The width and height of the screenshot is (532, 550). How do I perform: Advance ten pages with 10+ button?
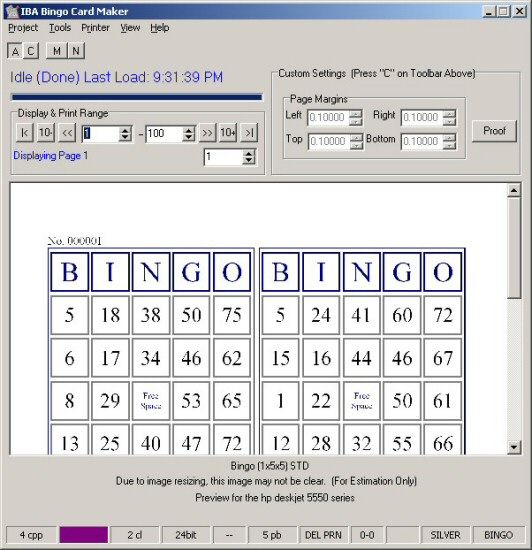coord(228,133)
